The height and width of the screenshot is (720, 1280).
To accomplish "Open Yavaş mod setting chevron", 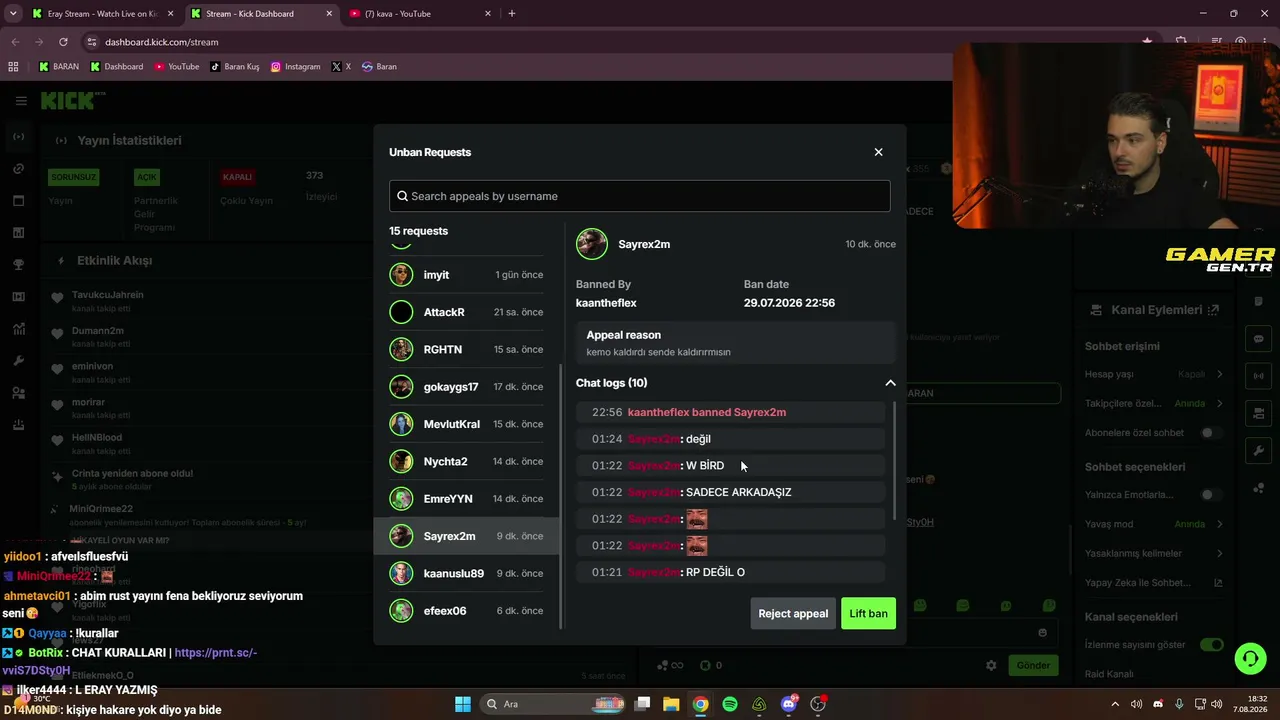I will click(1220, 524).
